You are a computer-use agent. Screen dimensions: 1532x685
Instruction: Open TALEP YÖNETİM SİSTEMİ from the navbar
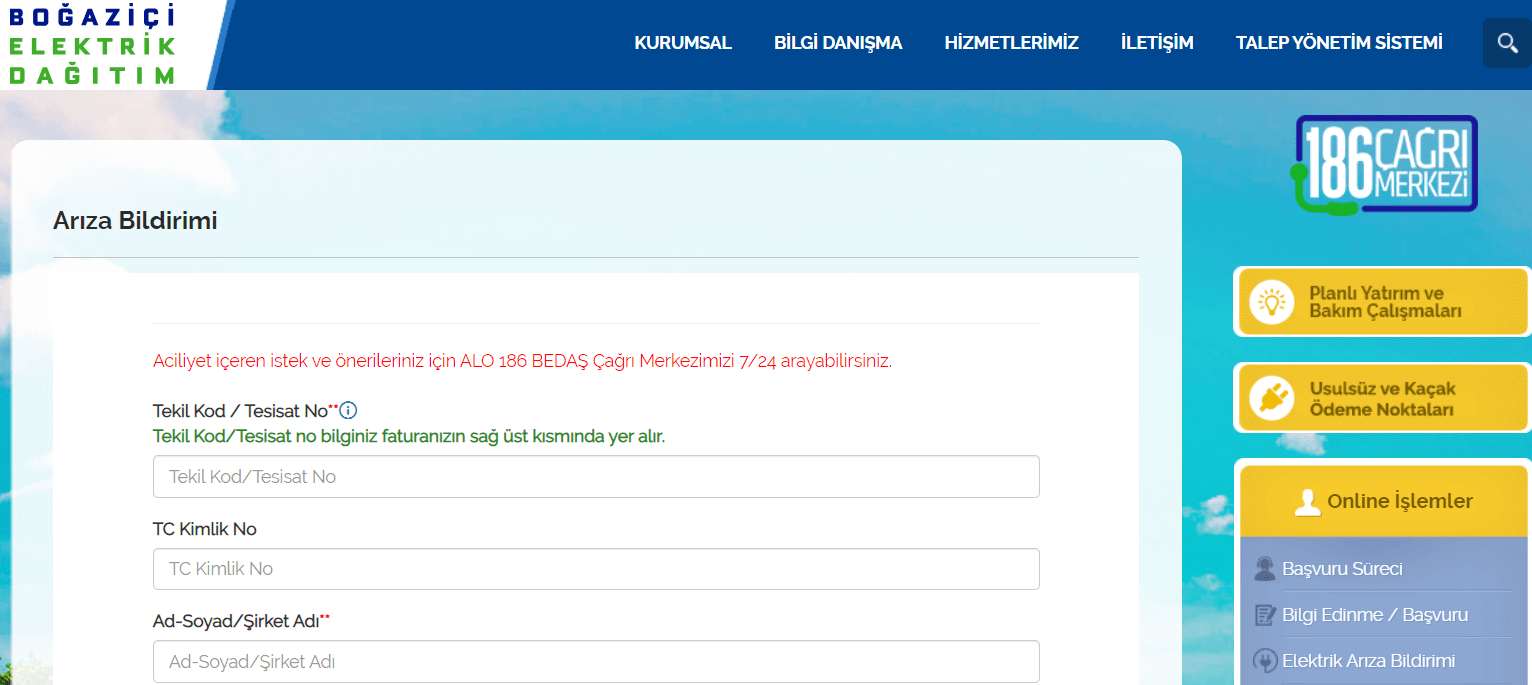[1339, 43]
